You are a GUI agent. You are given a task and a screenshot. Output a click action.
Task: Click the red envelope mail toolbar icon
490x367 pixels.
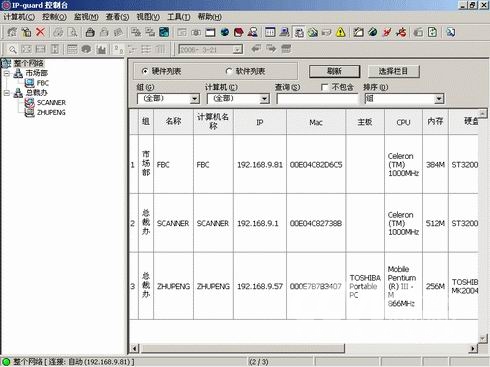click(239, 32)
